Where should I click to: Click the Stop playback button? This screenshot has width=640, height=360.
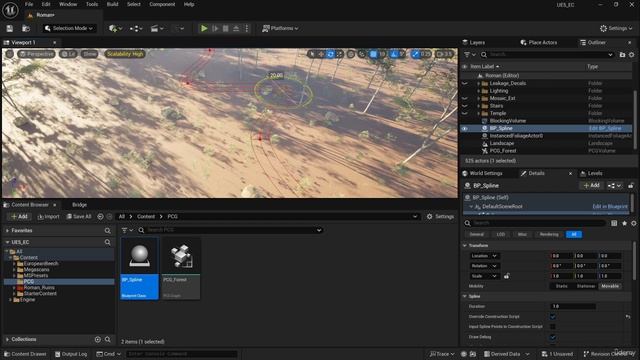(x=225, y=28)
